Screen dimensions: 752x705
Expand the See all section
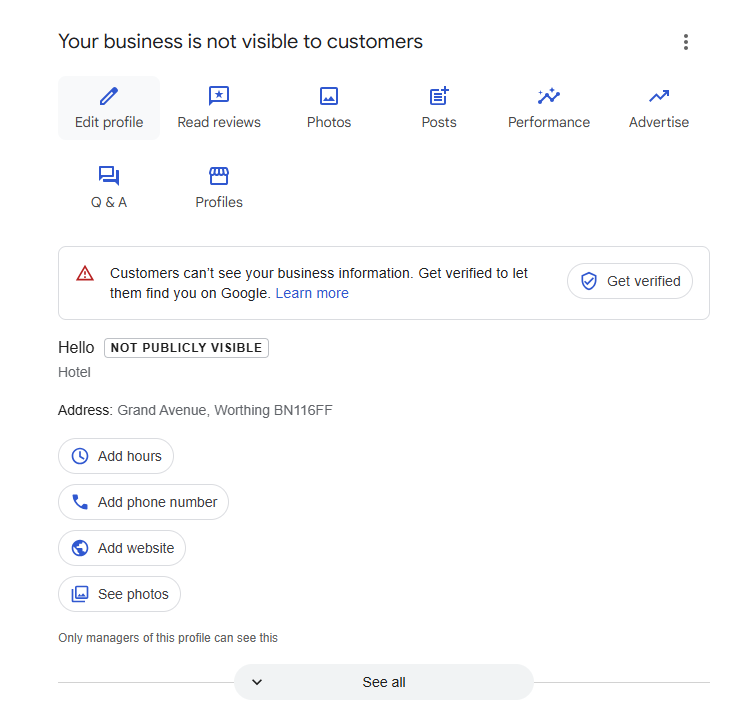pos(384,682)
